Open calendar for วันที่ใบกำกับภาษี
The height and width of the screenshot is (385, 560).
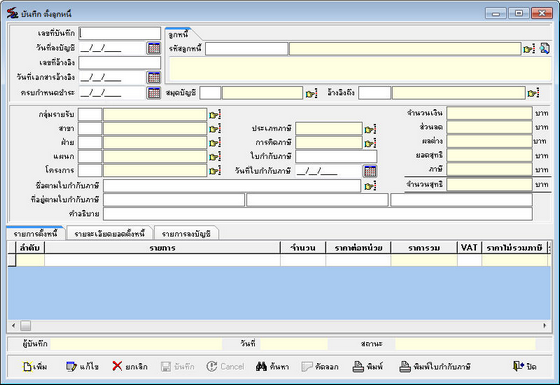(x=370, y=171)
